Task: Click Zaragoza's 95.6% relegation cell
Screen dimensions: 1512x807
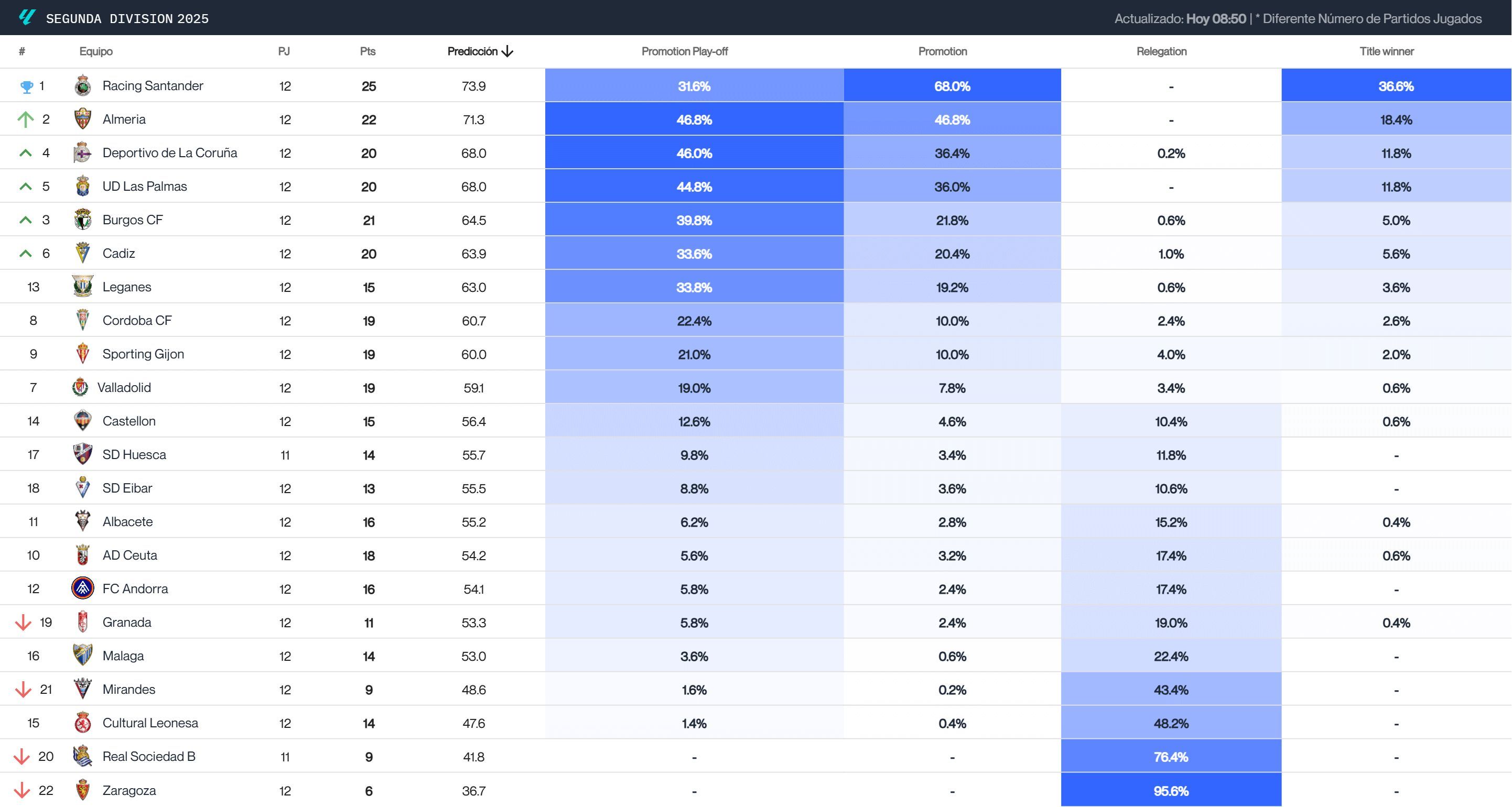Action: (1170, 790)
